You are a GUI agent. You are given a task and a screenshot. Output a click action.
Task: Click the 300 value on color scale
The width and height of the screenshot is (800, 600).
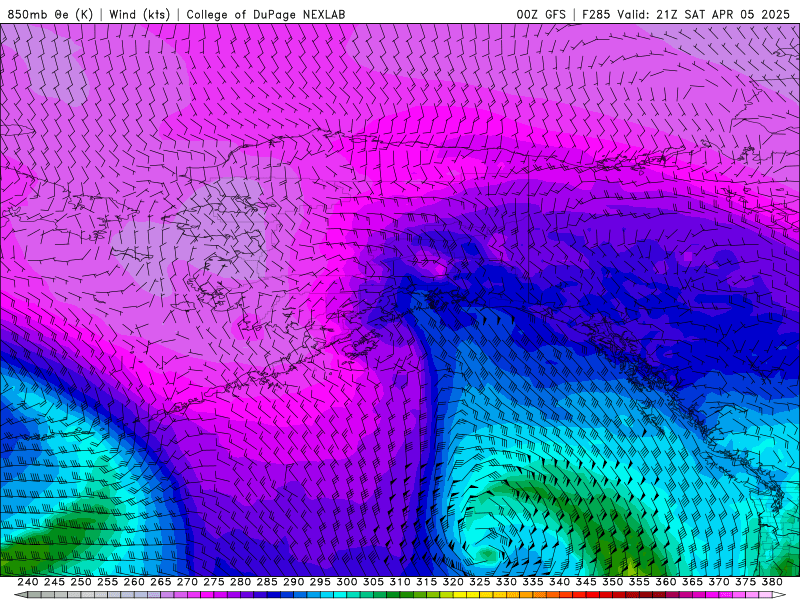coord(346,582)
